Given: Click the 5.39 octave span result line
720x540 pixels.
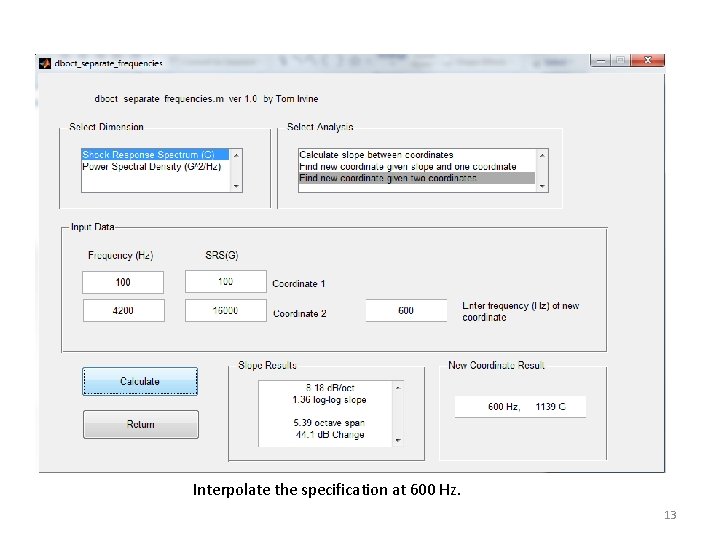Looking at the screenshot, I should point(329,422).
